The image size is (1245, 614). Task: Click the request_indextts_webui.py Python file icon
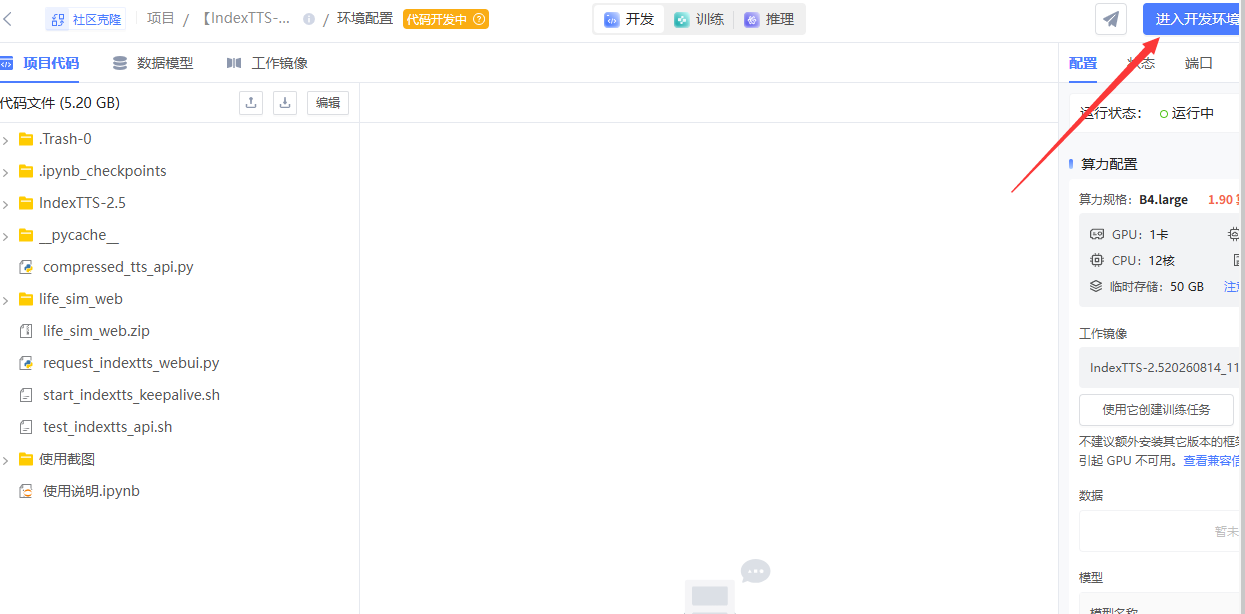[x=26, y=363]
